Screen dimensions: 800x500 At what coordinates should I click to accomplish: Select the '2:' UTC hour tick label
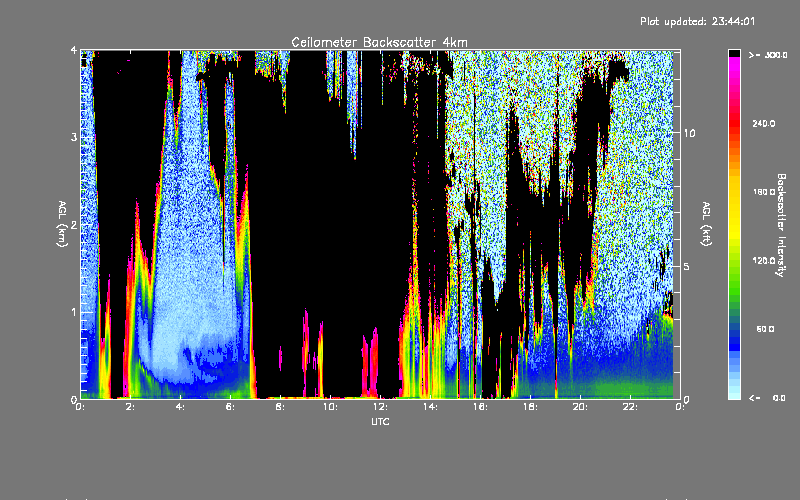click(131, 407)
